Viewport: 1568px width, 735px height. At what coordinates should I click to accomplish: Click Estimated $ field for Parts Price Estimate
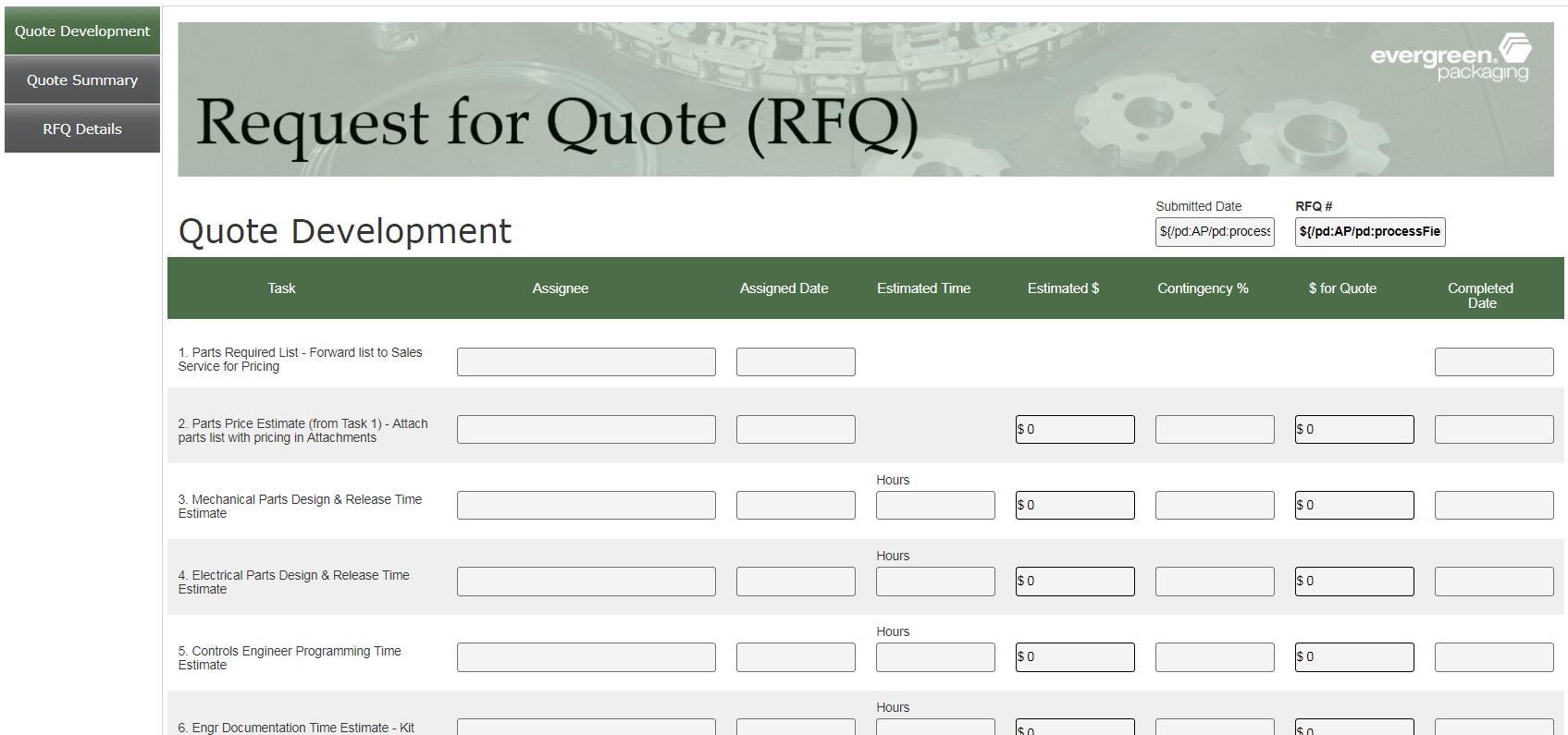coord(1075,430)
